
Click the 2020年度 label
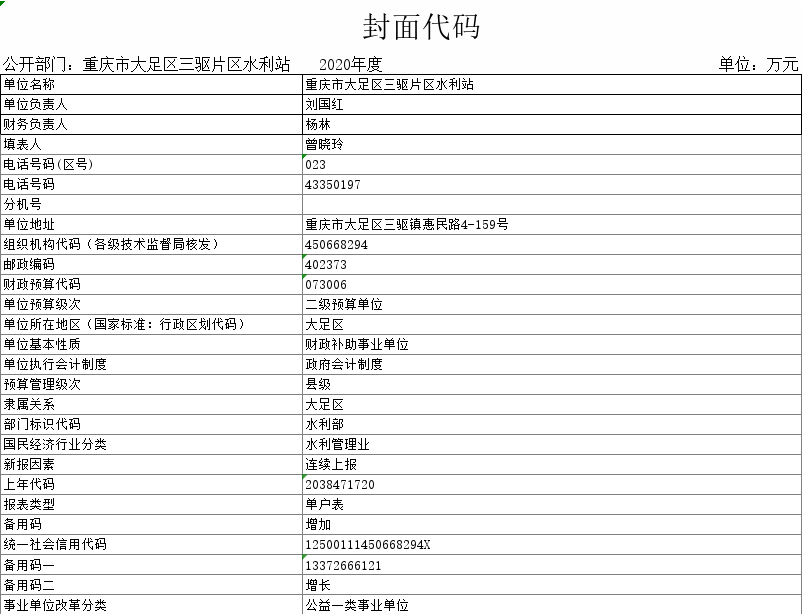point(351,64)
